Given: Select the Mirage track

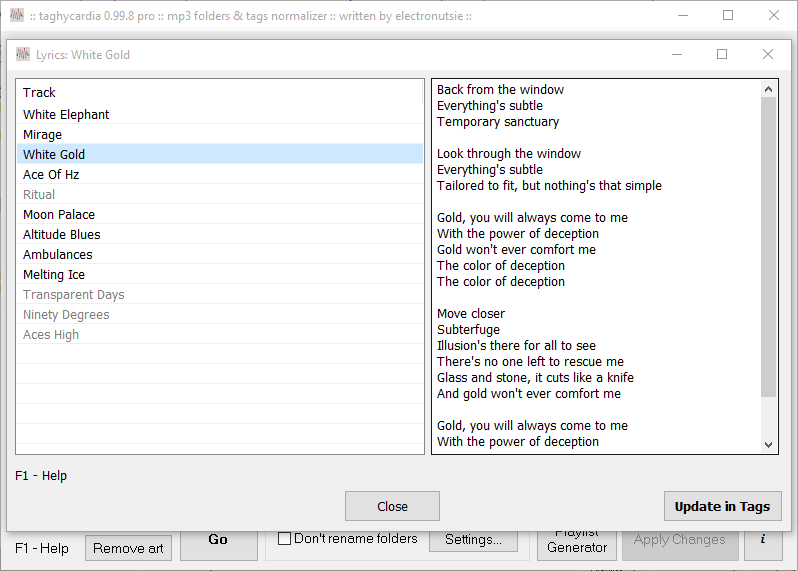Looking at the screenshot, I should pos(220,134).
